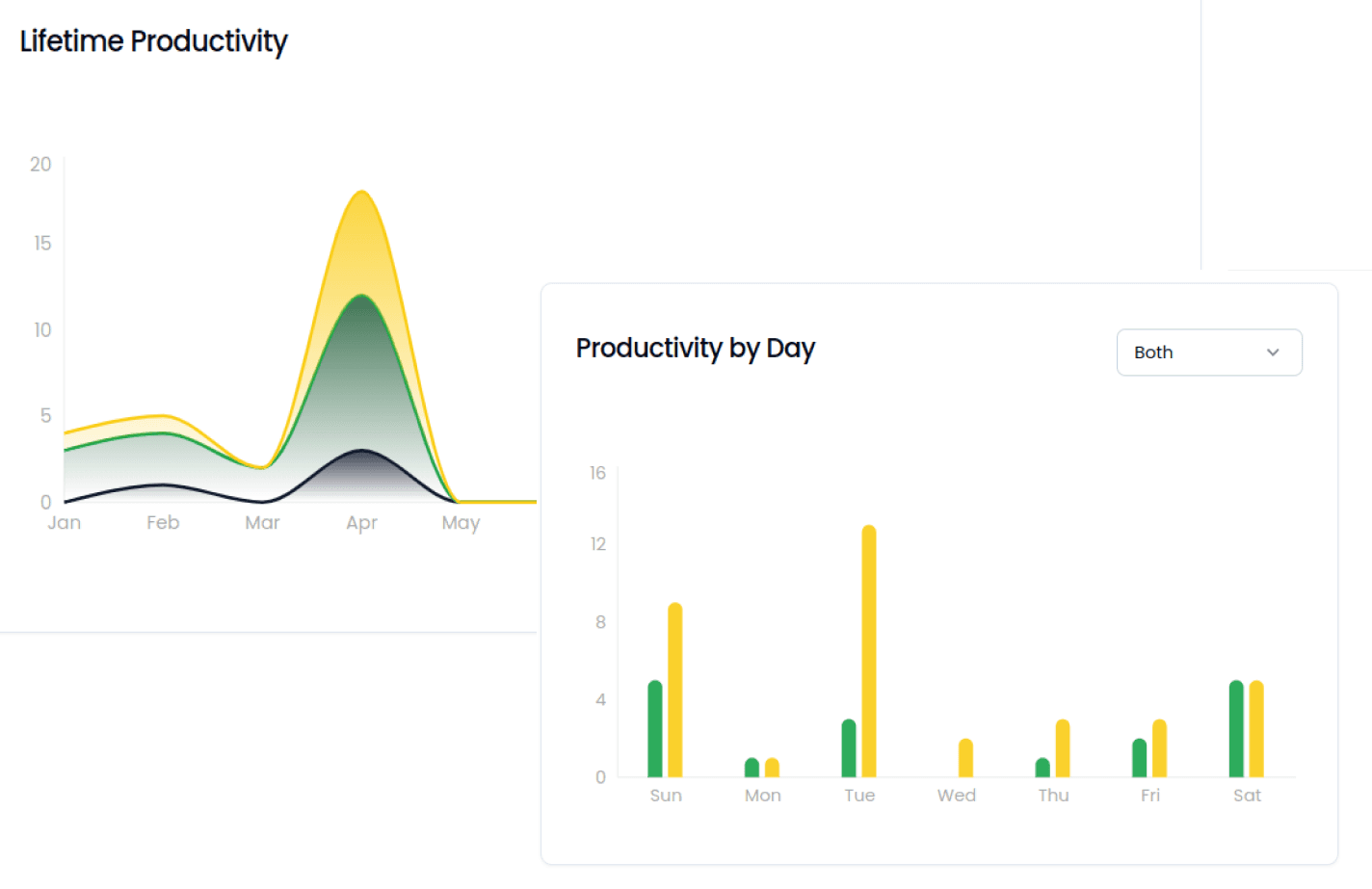This screenshot has height=889, width=1372.
Task: Click the yellow Thu bar
Action: click(1063, 746)
